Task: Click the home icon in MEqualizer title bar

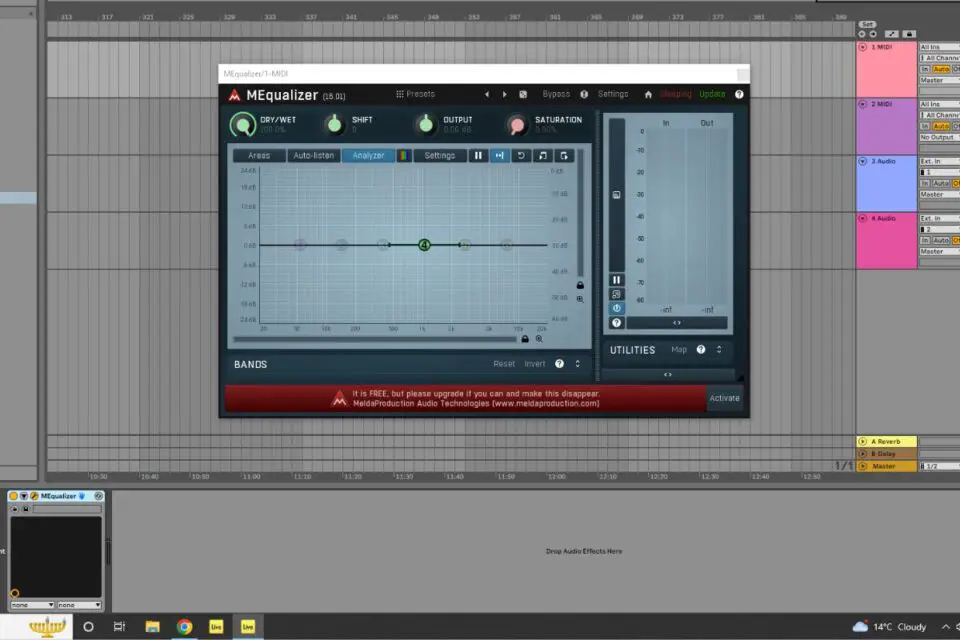Action: pyautogui.click(x=649, y=94)
